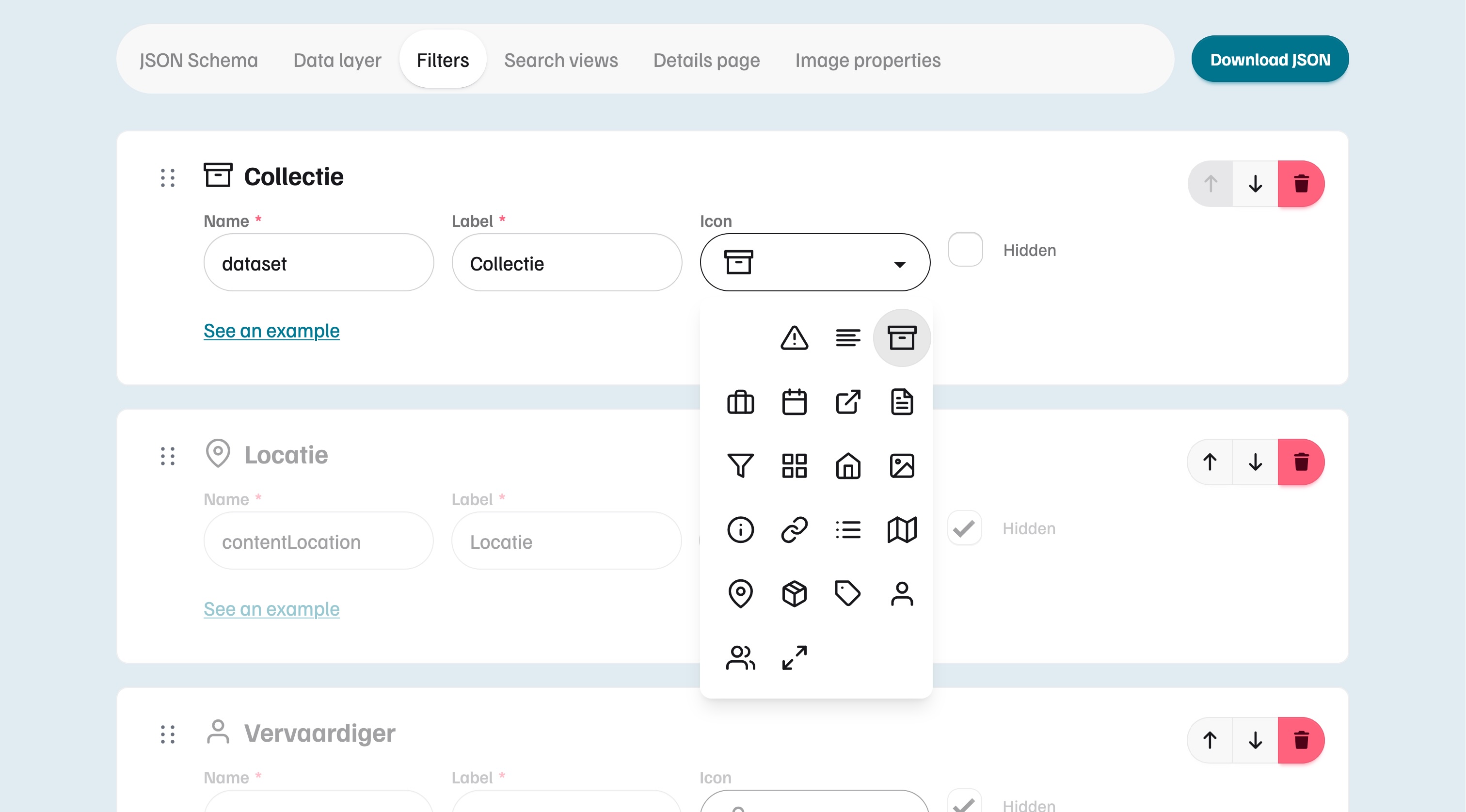
Task: Click the Name field containing dataset
Action: (319, 262)
